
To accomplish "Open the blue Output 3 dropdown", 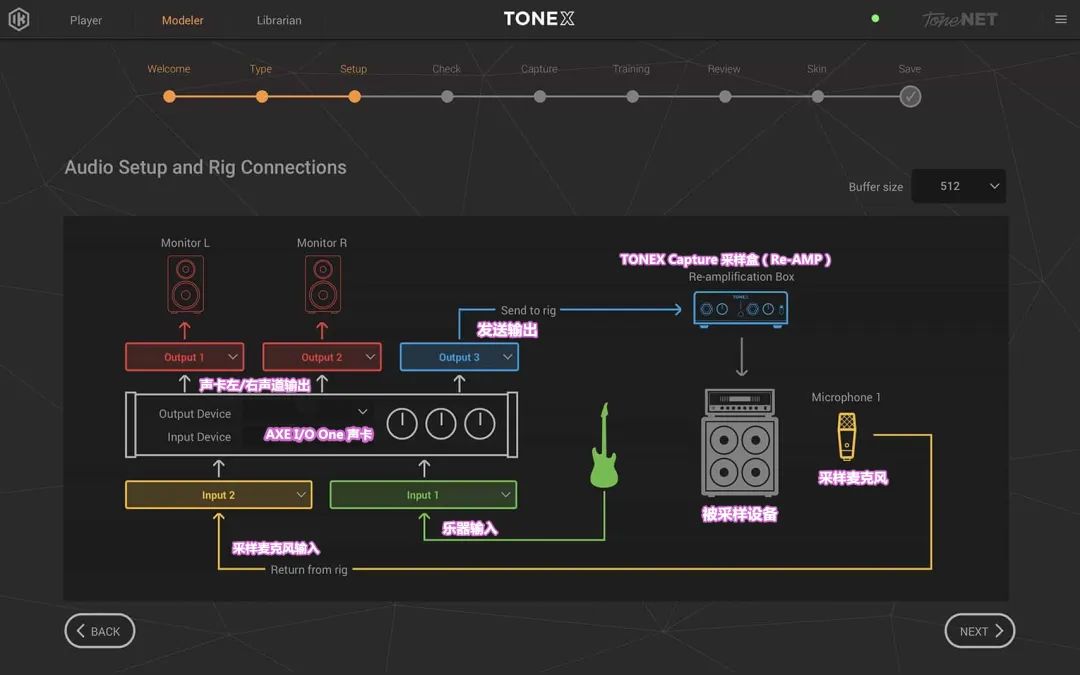I will (x=459, y=357).
